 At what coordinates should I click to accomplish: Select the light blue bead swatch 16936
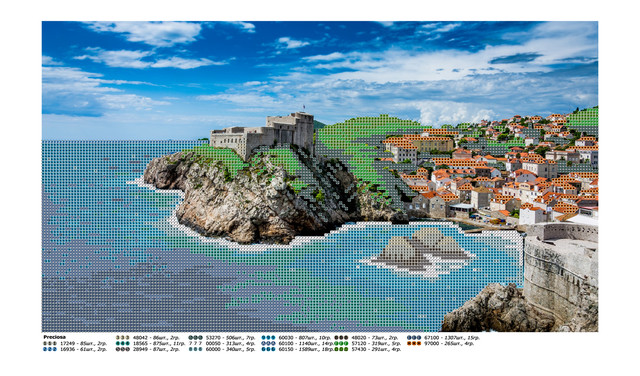[x=50, y=349]
